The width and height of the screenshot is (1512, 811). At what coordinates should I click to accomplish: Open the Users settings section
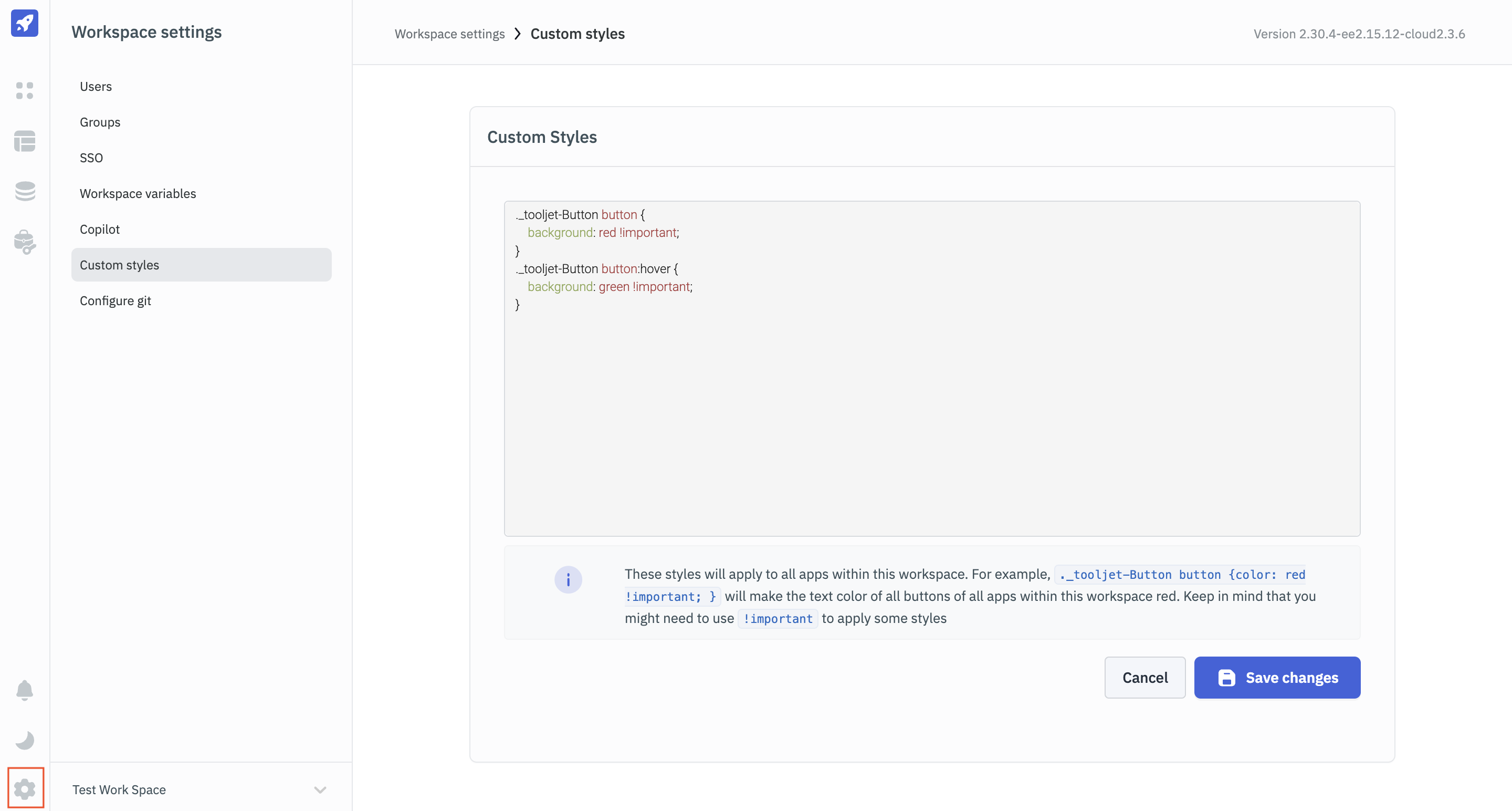[96, 86]
